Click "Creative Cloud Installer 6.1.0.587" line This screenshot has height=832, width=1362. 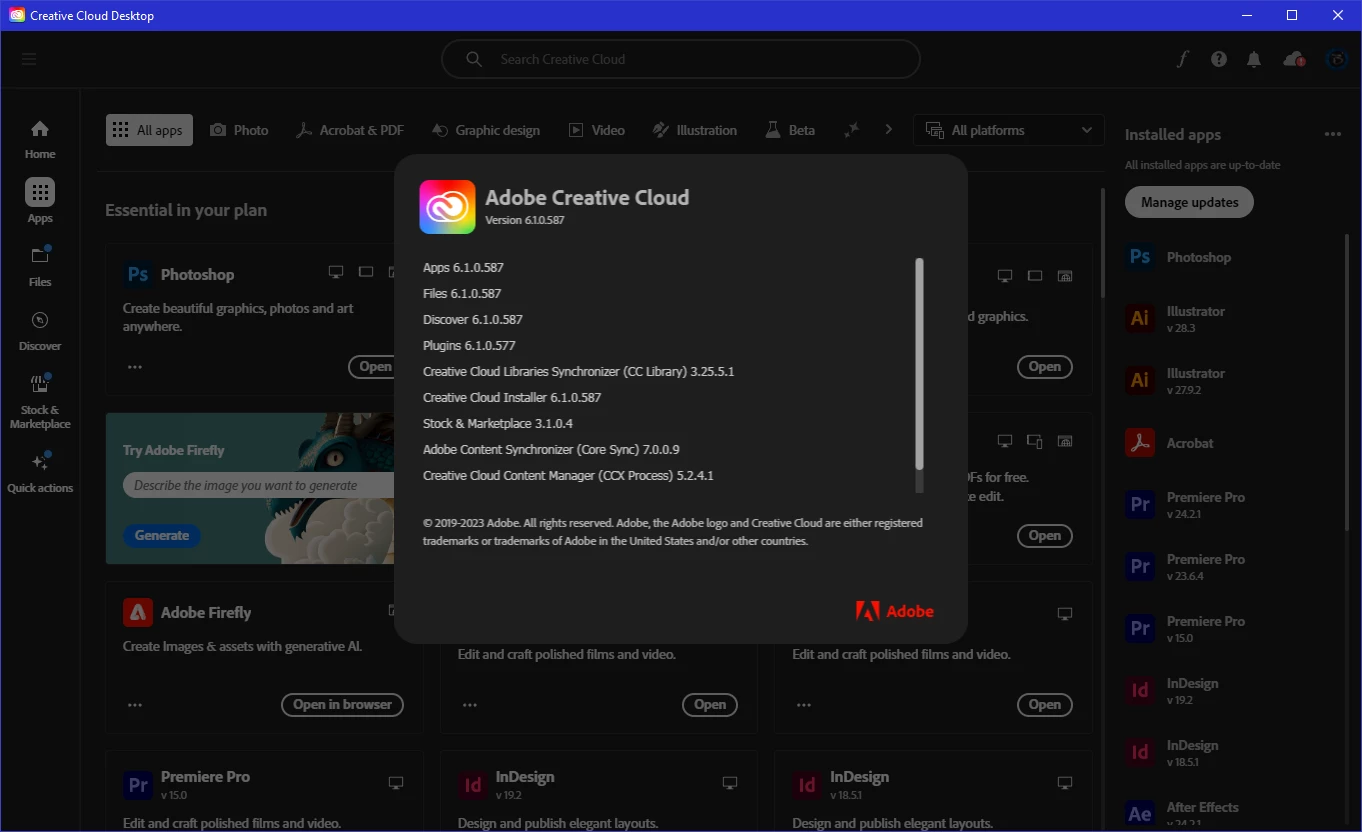512,398
